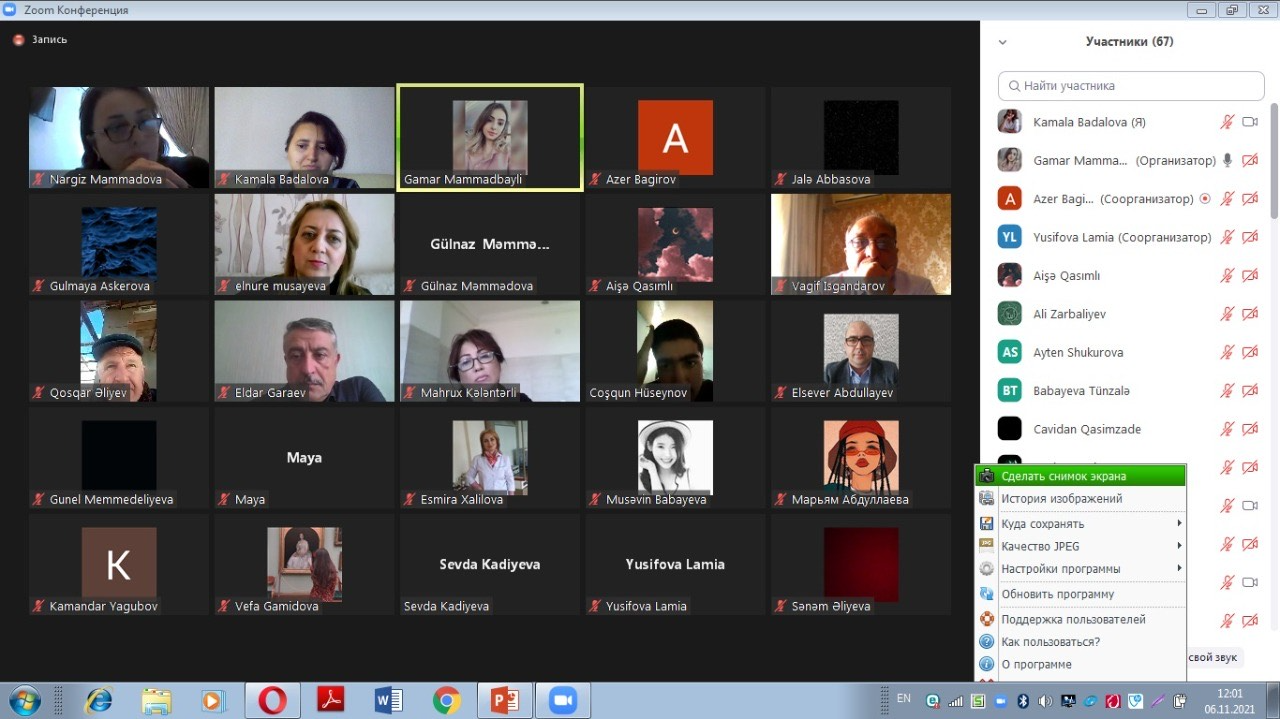Click Babayeva Tünzalə name in participants list
1280x719 pixels.
(x=1081, y=391)
